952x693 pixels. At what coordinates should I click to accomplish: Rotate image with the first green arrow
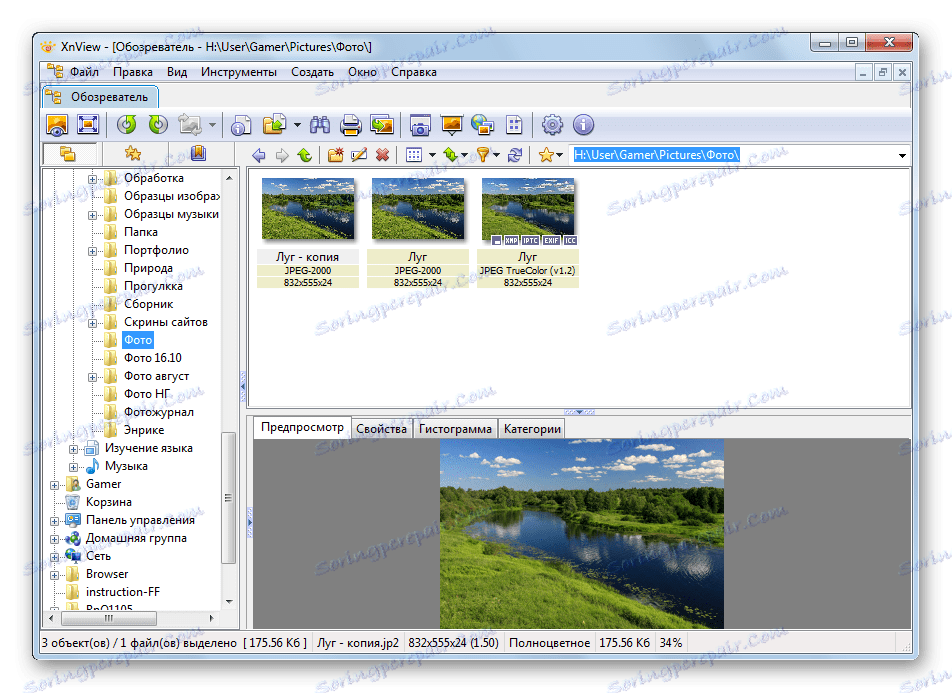point(127,125)
